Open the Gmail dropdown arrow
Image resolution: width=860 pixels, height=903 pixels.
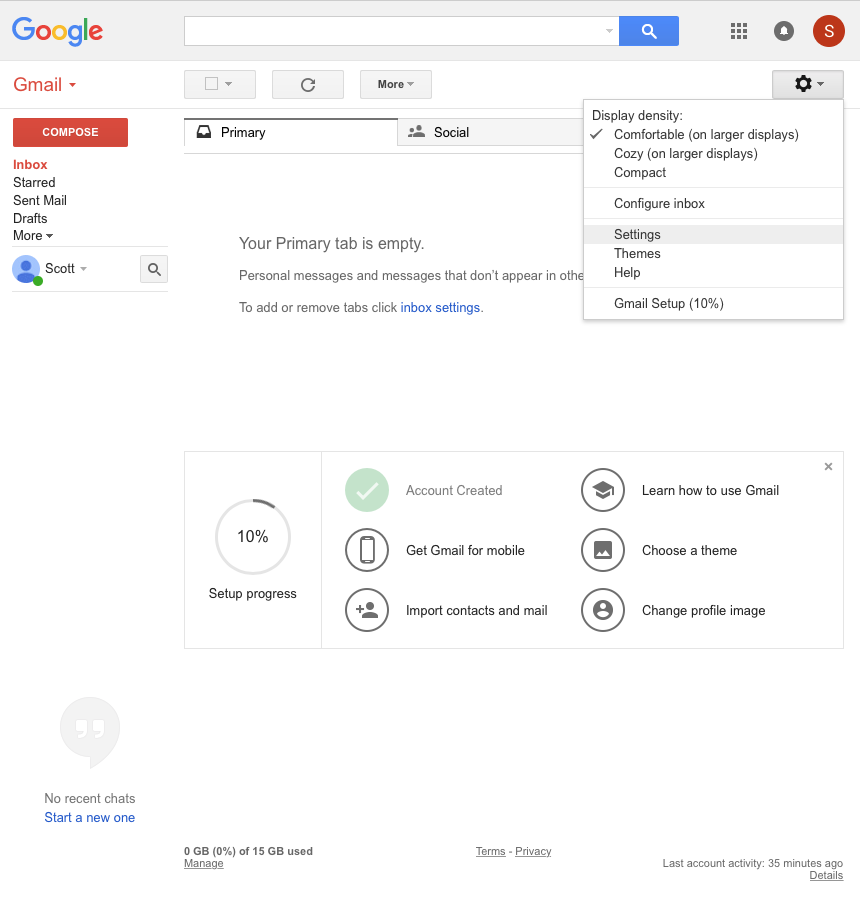coord(73,85)
